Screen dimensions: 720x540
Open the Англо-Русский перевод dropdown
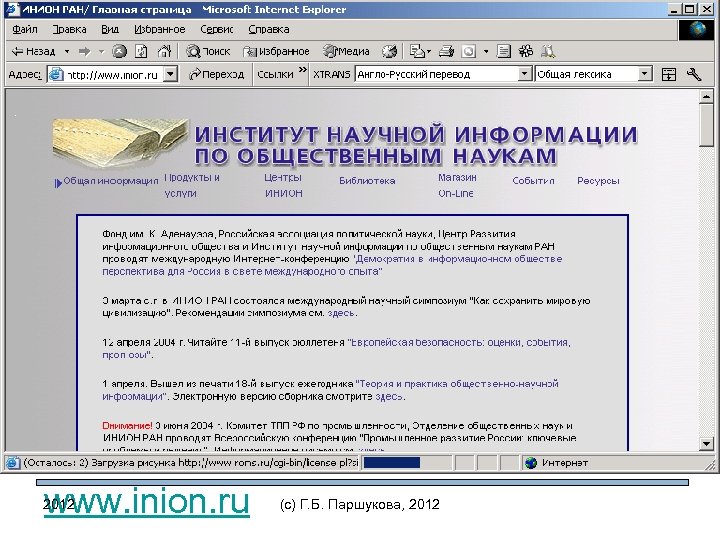[525, 74]
